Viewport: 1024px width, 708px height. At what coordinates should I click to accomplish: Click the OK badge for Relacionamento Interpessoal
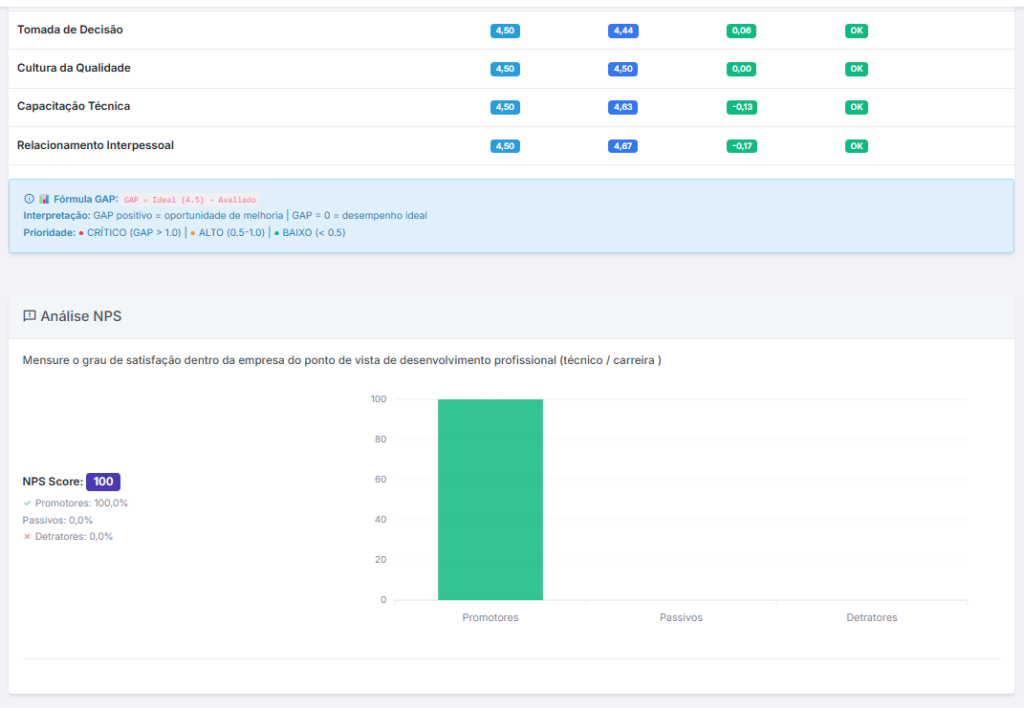(x=856, y=146)
